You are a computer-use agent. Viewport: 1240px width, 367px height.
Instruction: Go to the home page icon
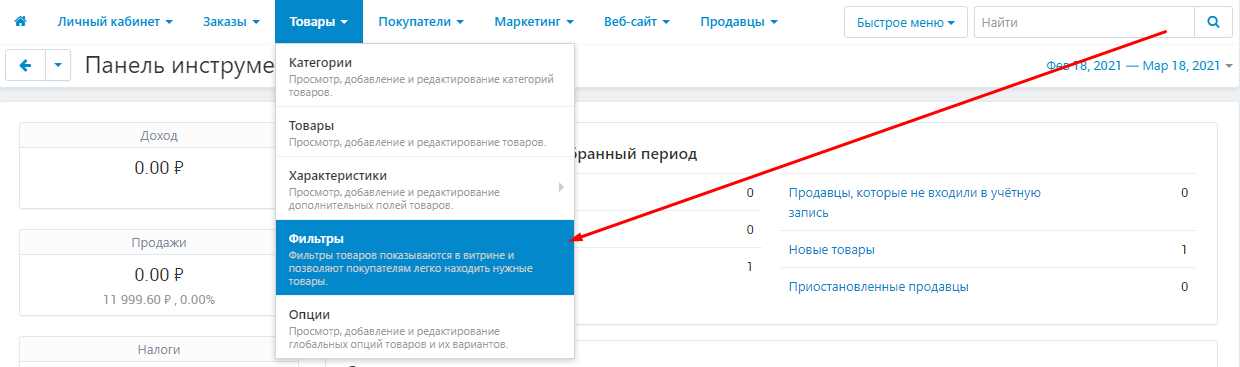(x=20, y=21)
